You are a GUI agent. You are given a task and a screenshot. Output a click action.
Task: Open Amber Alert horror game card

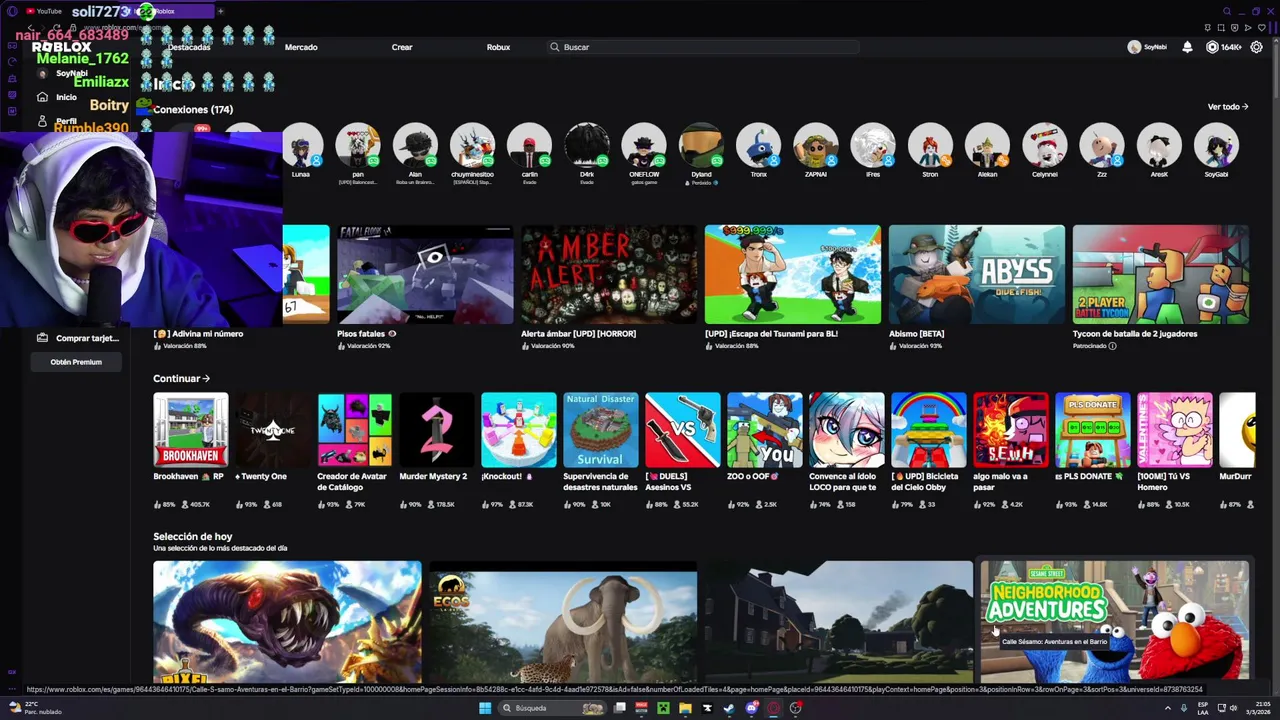(609, 274)
